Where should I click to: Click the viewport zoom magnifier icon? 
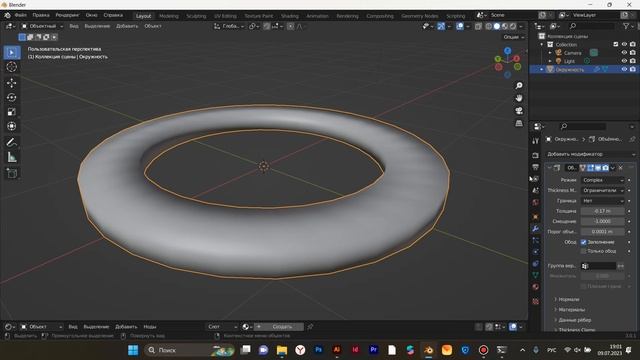coord(519,86)
